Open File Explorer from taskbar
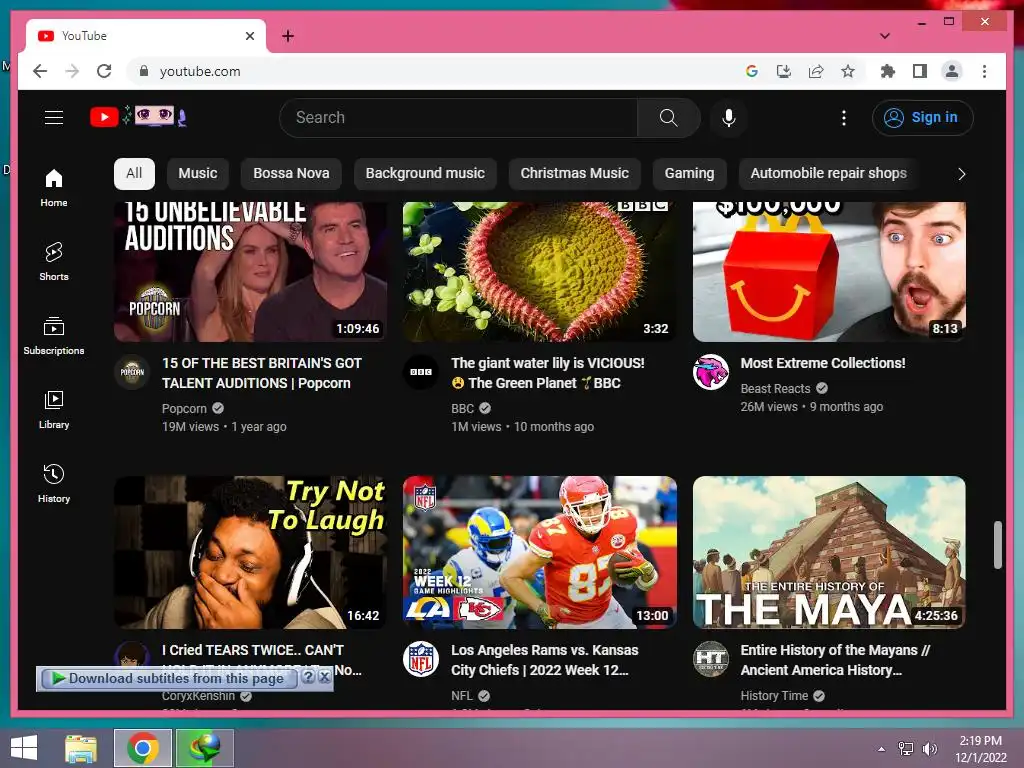 tap(81, 748)
